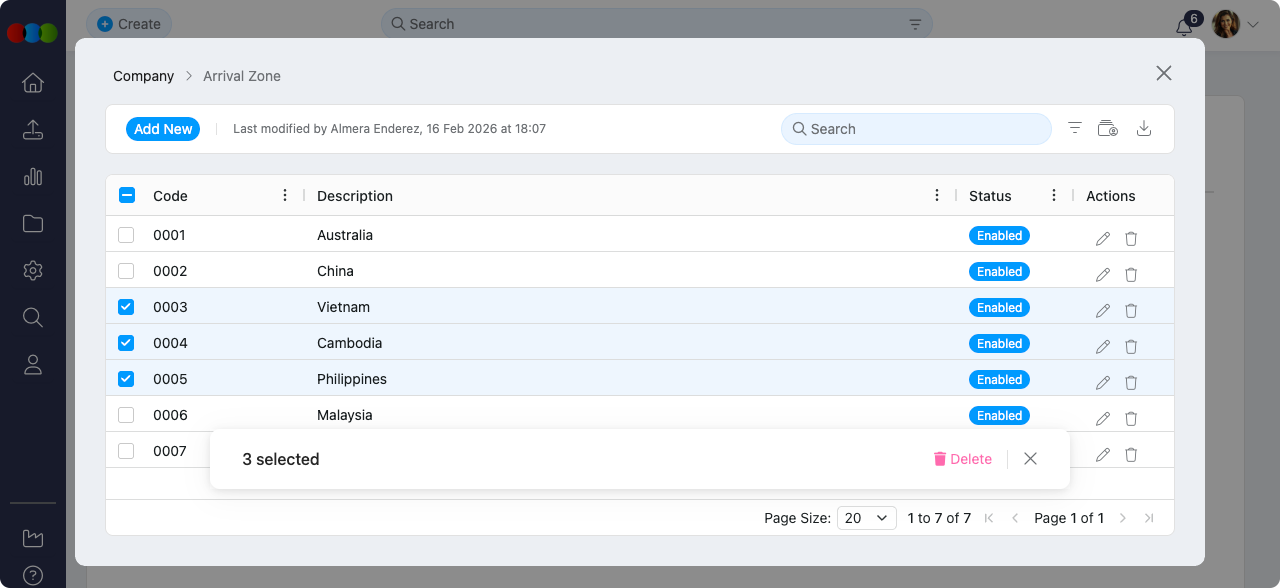Dismiss the 3 selected action bar
The height and width of the screenshot is (588, 1280).
[1030, 459]
